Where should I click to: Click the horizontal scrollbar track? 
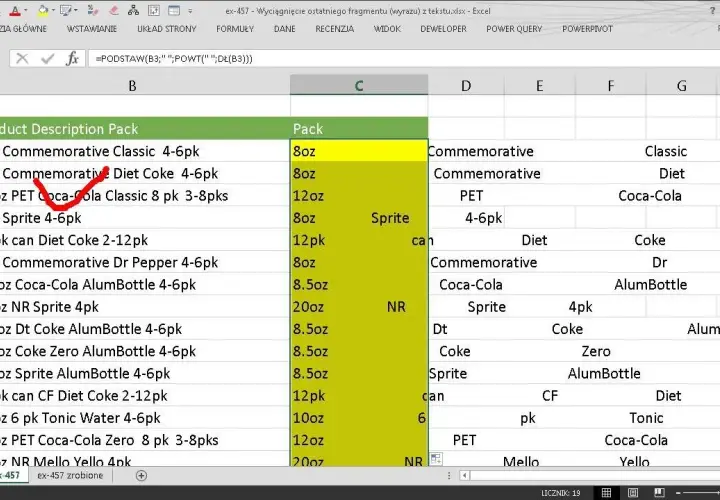click(x=595, y=476)
